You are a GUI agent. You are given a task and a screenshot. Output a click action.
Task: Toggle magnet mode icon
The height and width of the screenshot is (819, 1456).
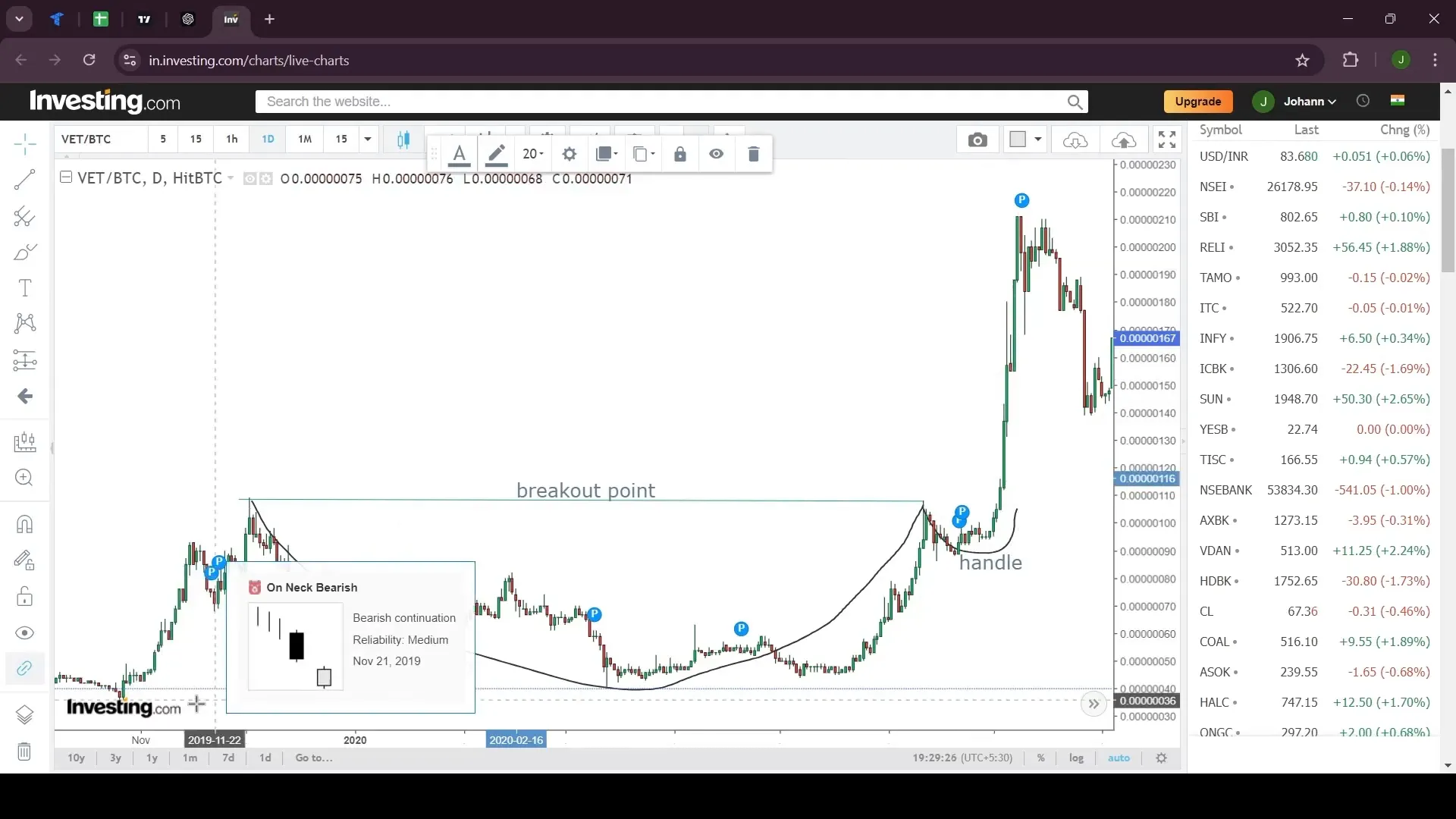coord(24,525)
